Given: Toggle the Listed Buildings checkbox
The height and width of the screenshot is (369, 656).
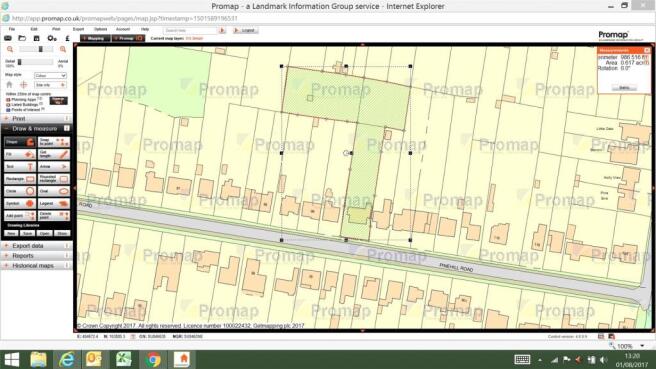Looking at the screenshot, I should pyautogui.click(x=8, y=105).
